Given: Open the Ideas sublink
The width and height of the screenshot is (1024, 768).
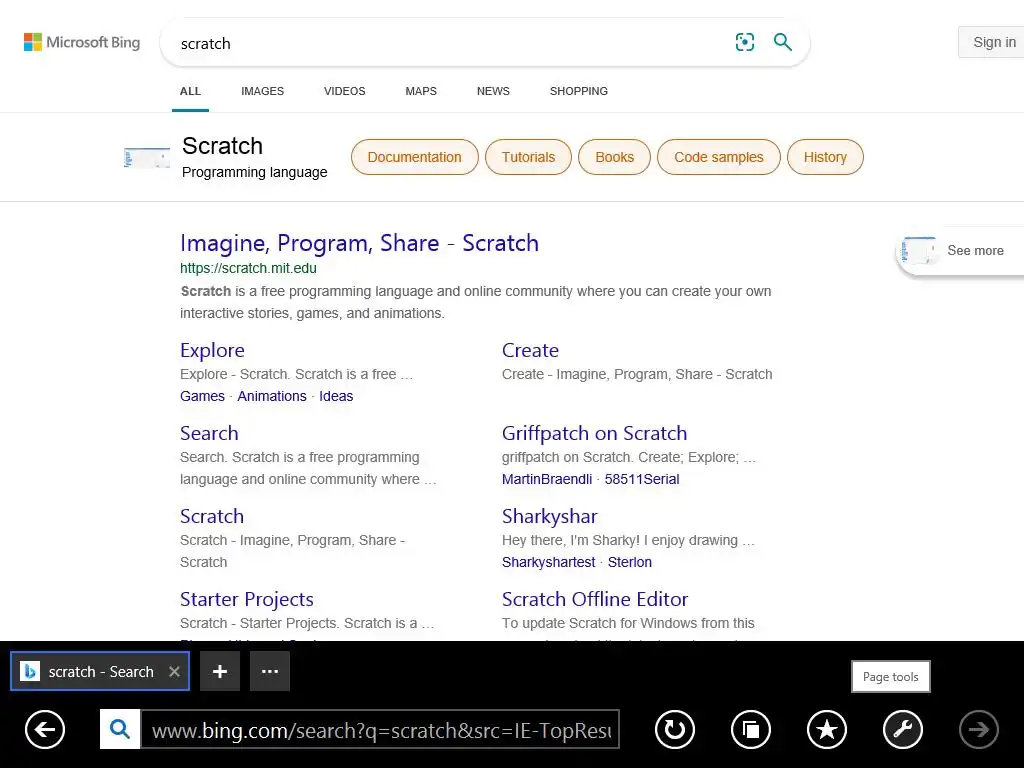Looking at the screenshot, I should (336, 396).
